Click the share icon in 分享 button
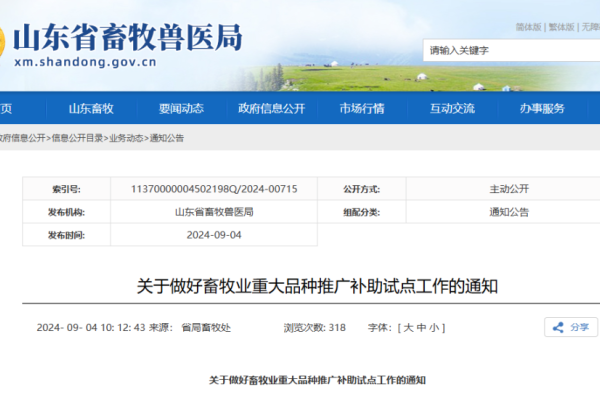 point(558,327)
